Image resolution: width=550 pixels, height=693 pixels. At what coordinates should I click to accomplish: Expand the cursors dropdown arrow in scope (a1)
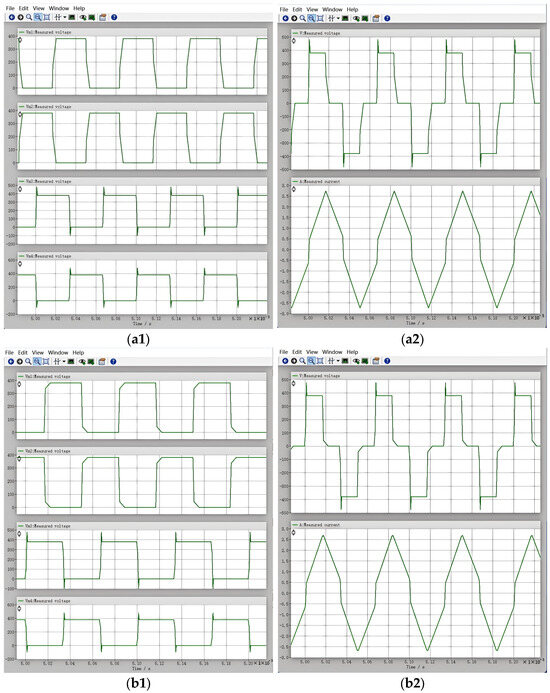(x=65, y=17)
